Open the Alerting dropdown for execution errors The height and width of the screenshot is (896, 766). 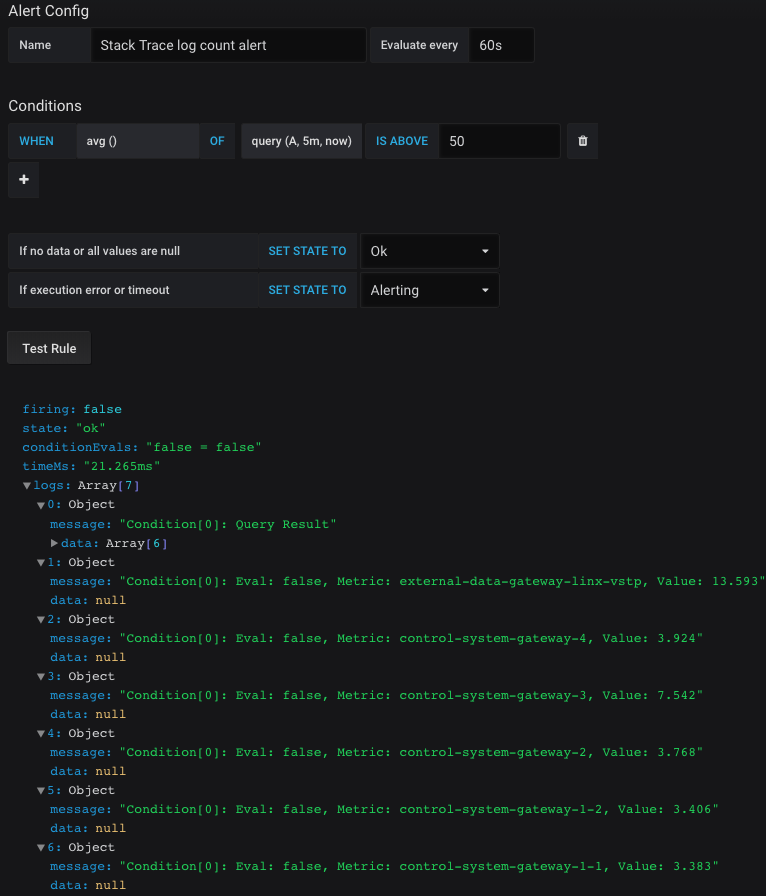(429, 290)
